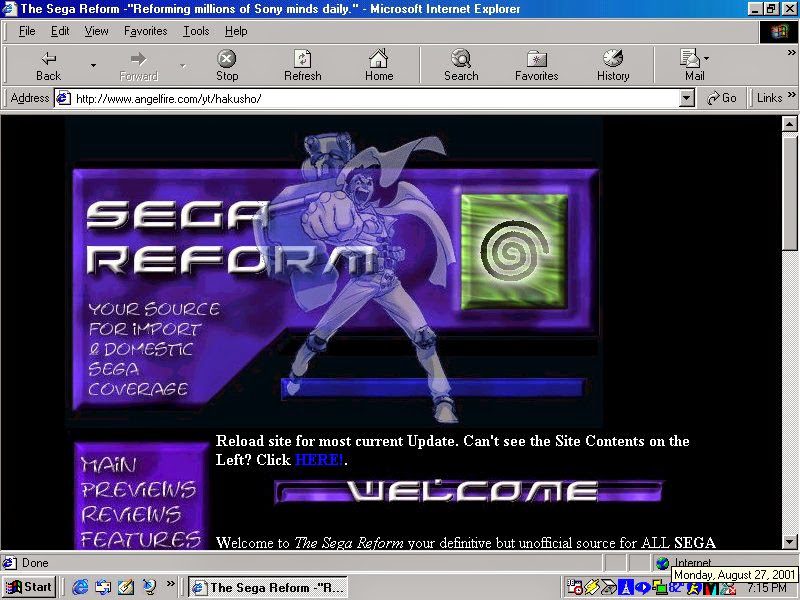Click the HERE! hyperlink

319,460
